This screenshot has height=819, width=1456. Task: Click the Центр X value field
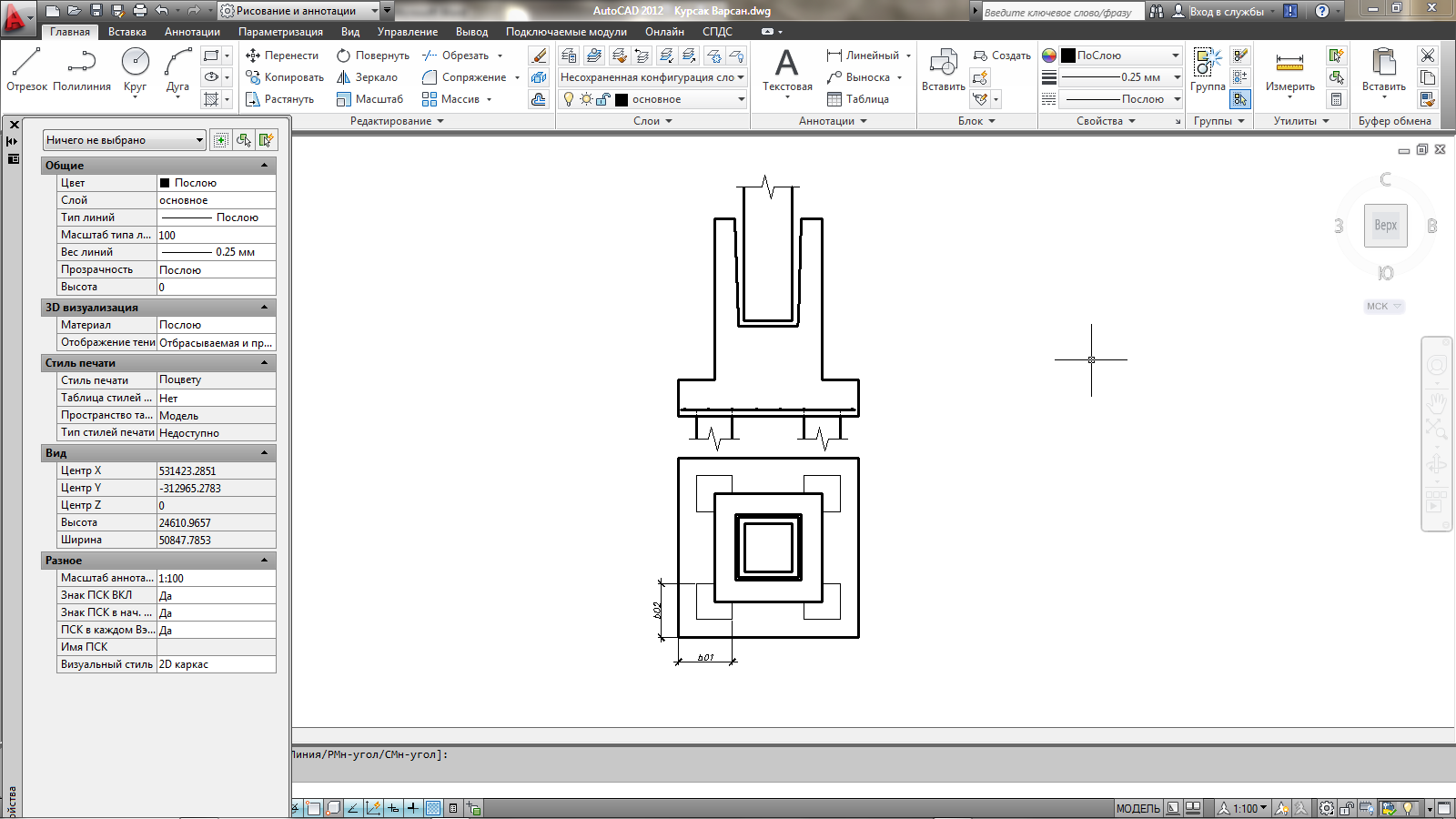coord(217,470)
